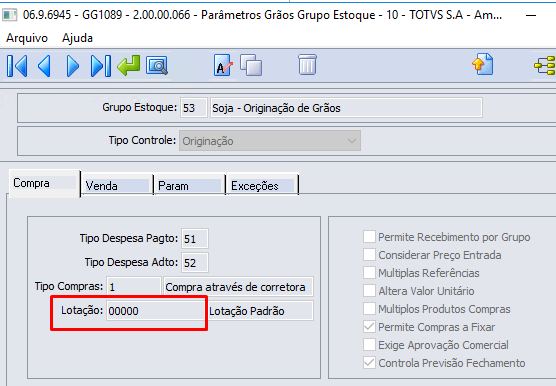Open the Arquivo menu
The image size is (556, 386).
27,38
